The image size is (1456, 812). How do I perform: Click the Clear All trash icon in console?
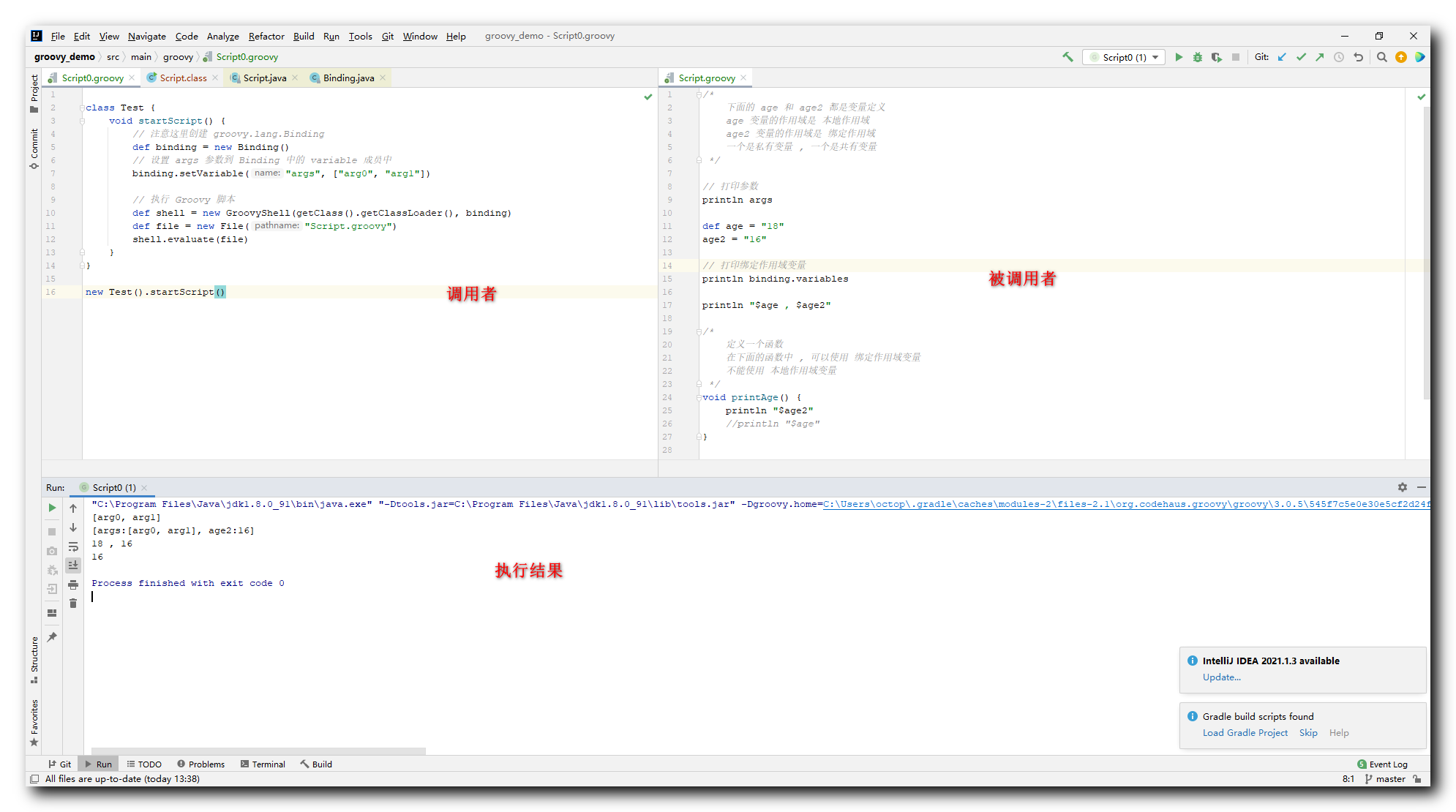point(73,604)
